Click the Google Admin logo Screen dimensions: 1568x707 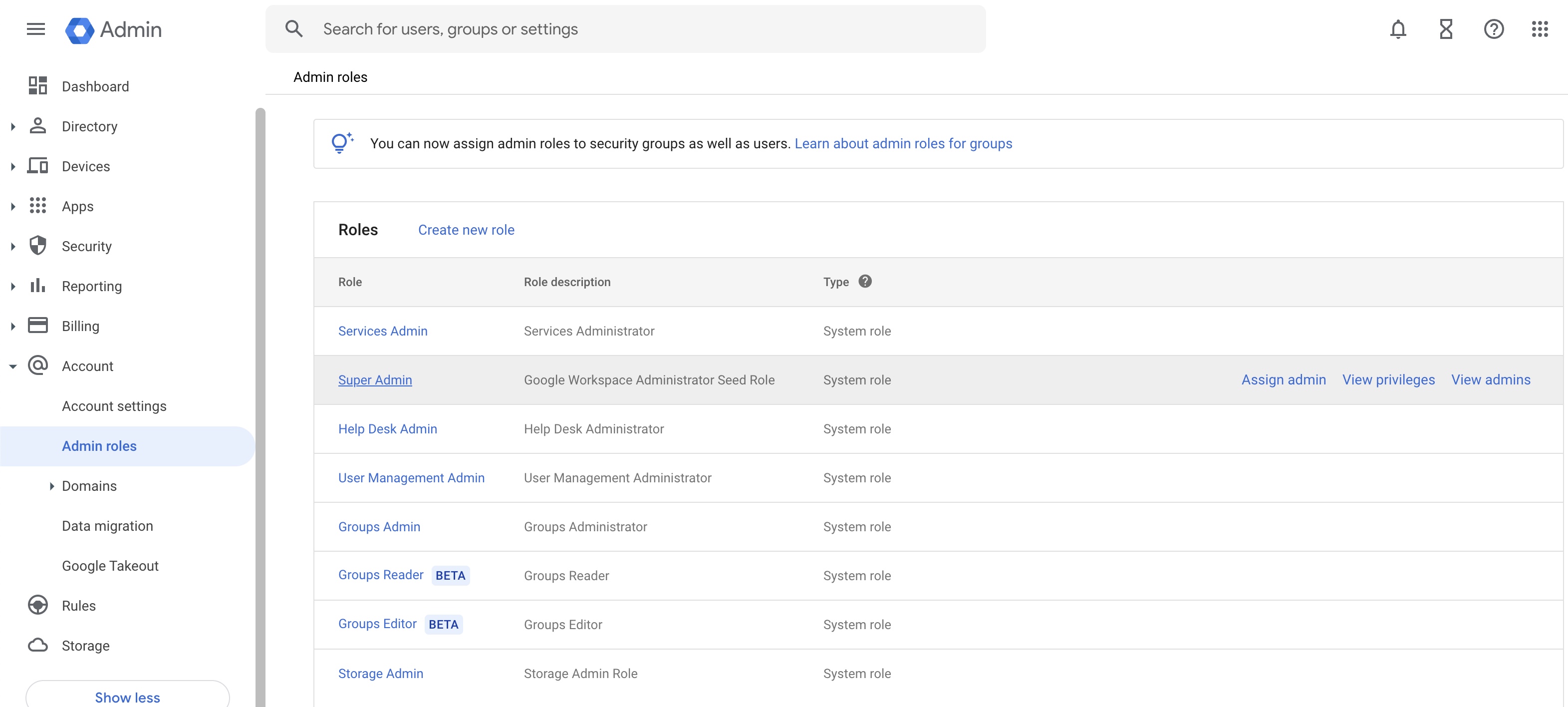[x=114, y=30]
